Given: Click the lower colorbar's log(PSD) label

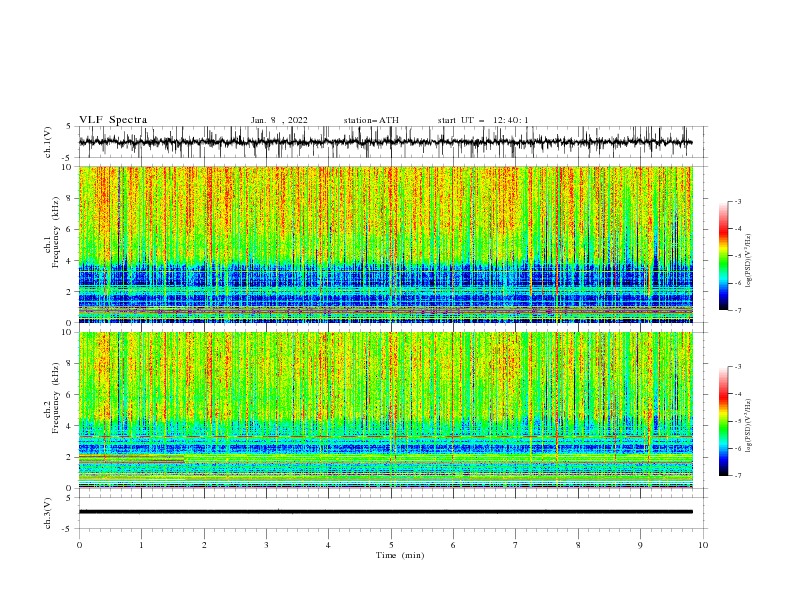Looking at the screenshot, I should click(x=748, y=425).
